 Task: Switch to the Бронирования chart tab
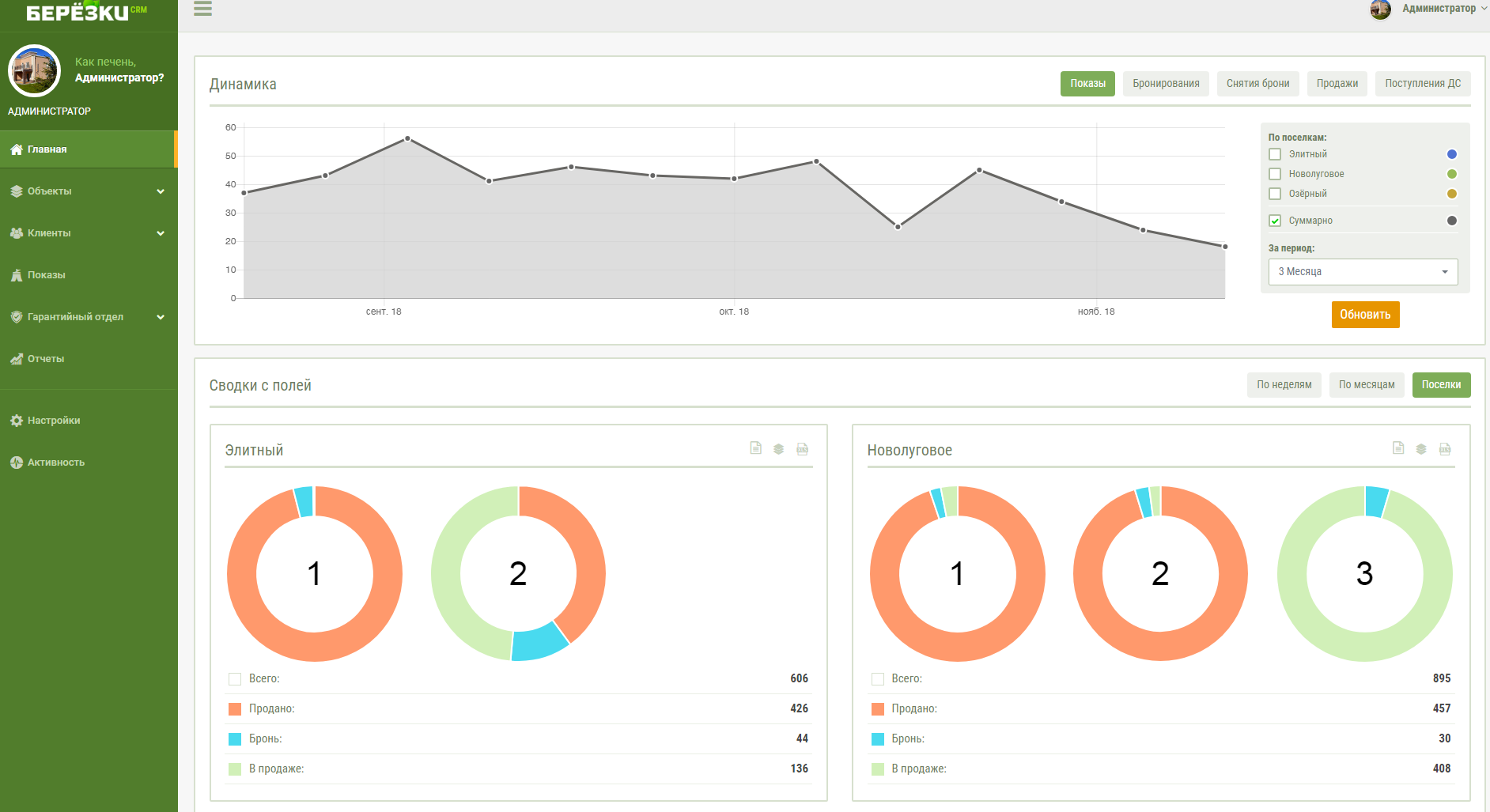[x=1166, y=84]
